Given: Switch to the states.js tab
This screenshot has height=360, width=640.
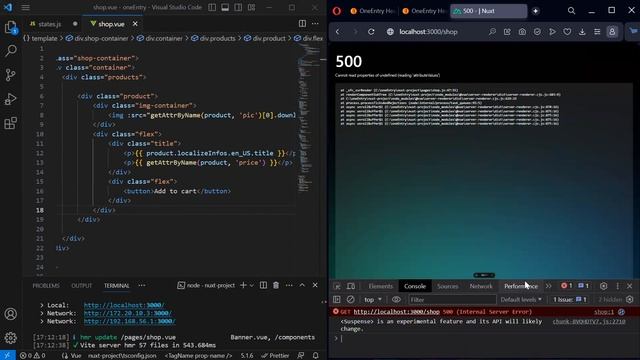Looking at the screenshot, I should pos(49,24).
